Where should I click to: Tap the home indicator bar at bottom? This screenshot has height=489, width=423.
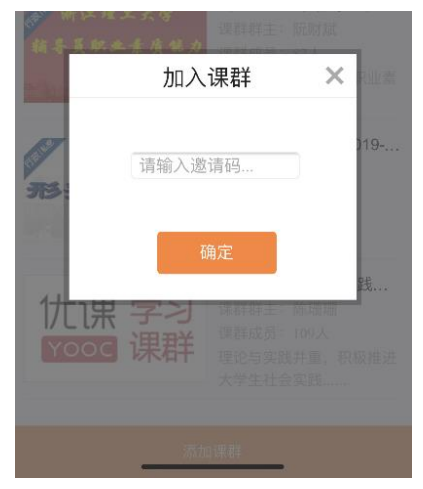[212, 466]
